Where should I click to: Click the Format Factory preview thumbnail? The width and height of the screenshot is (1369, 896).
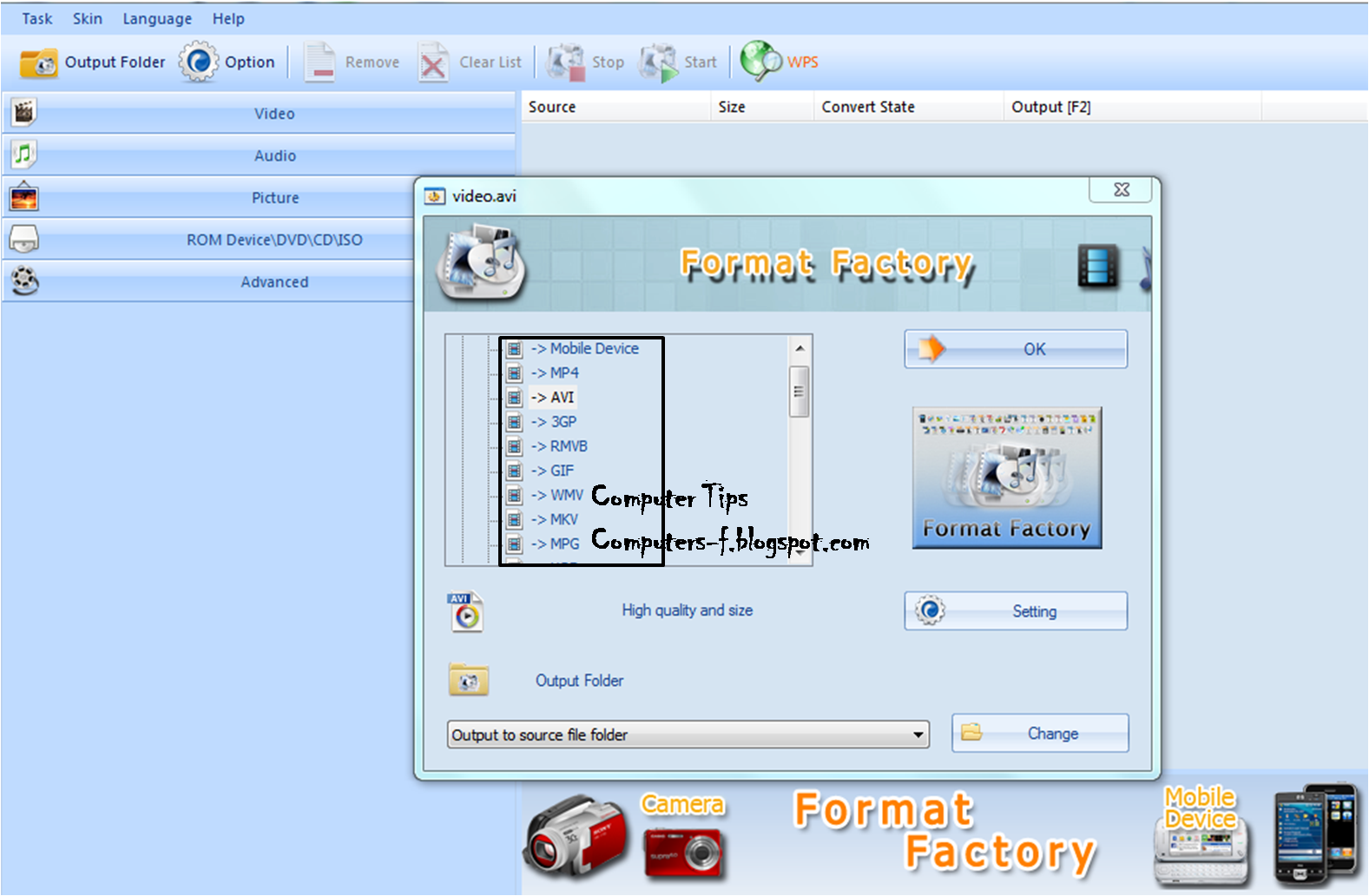point(1007,478)
